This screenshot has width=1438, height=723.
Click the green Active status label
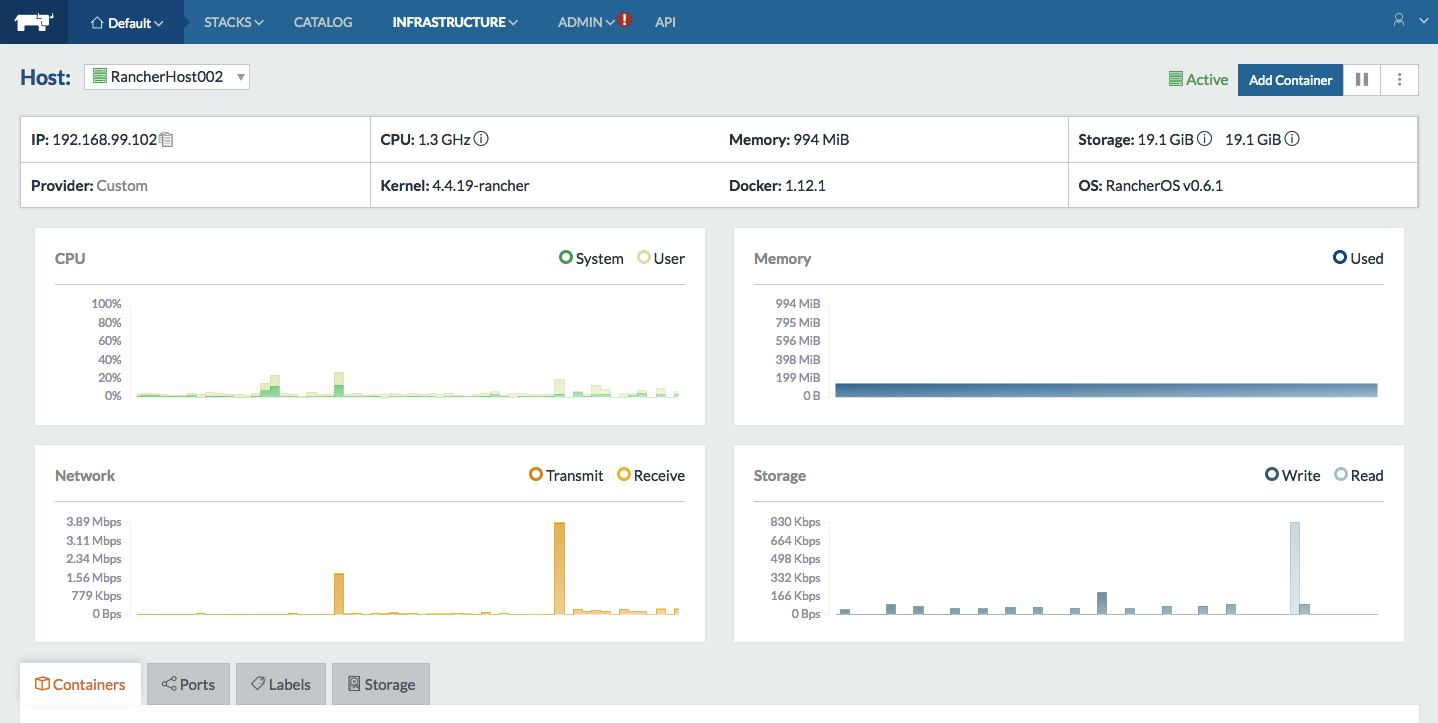point(1198,80)
